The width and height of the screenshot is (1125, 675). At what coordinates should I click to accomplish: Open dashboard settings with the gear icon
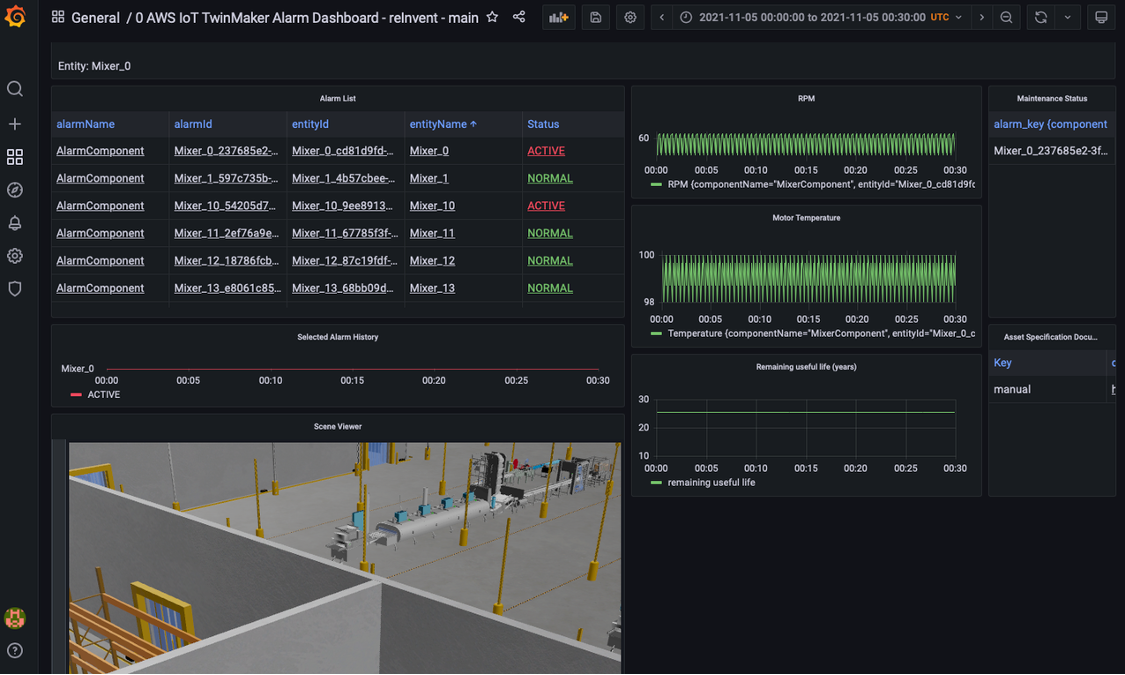(x=629, y=17)
